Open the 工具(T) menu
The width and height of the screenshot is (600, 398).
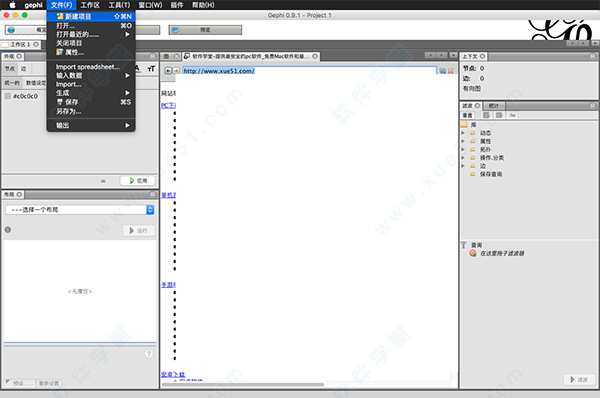coord(119,5)
